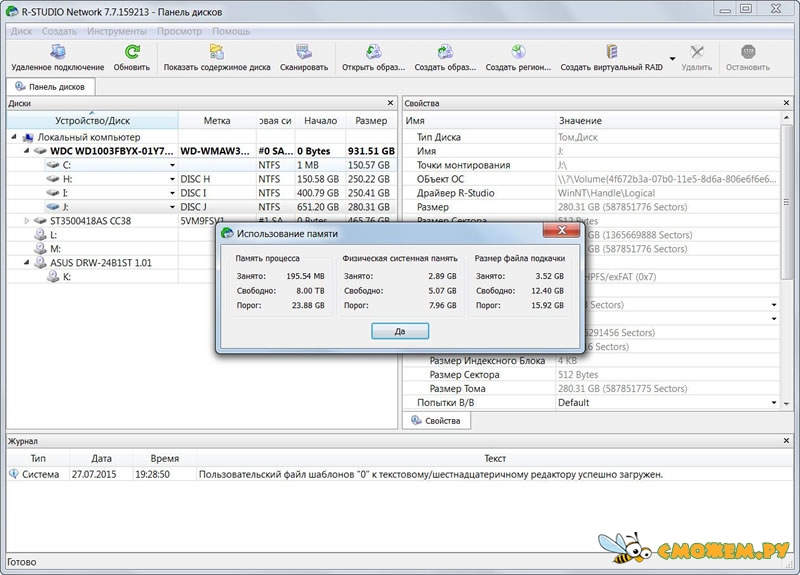Click the L: removable drive icon
The width and height of the screenshot is (800, 575).
pos(40,234)
